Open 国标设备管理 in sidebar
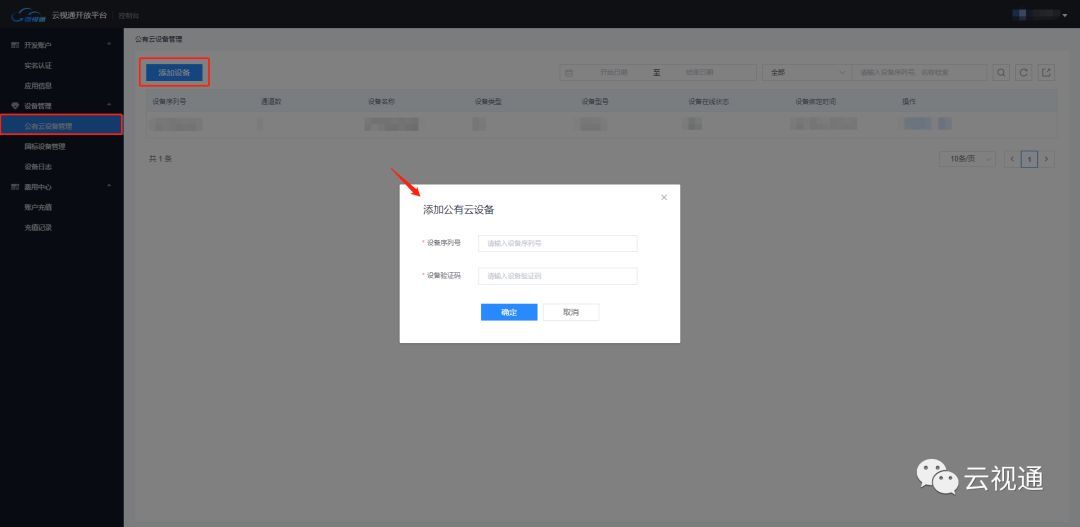The width and height of the screenshot is (1080, 527). coord(45,147)
